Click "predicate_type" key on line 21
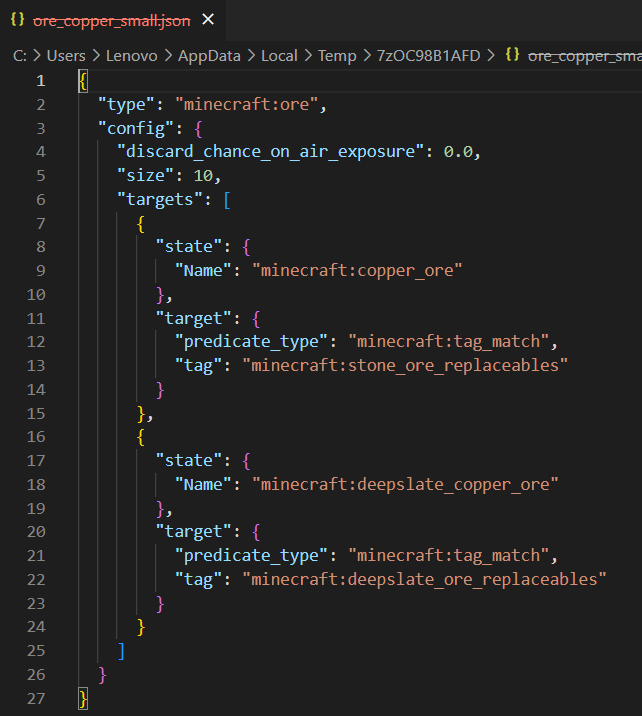 [251, 556]
